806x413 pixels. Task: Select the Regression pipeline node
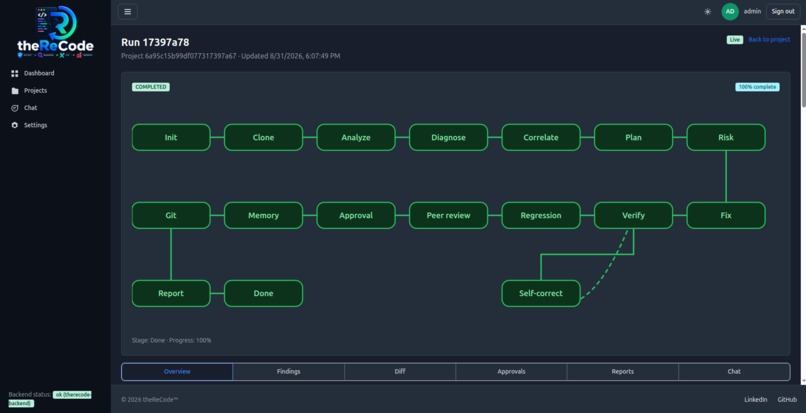tap(541, 216)
